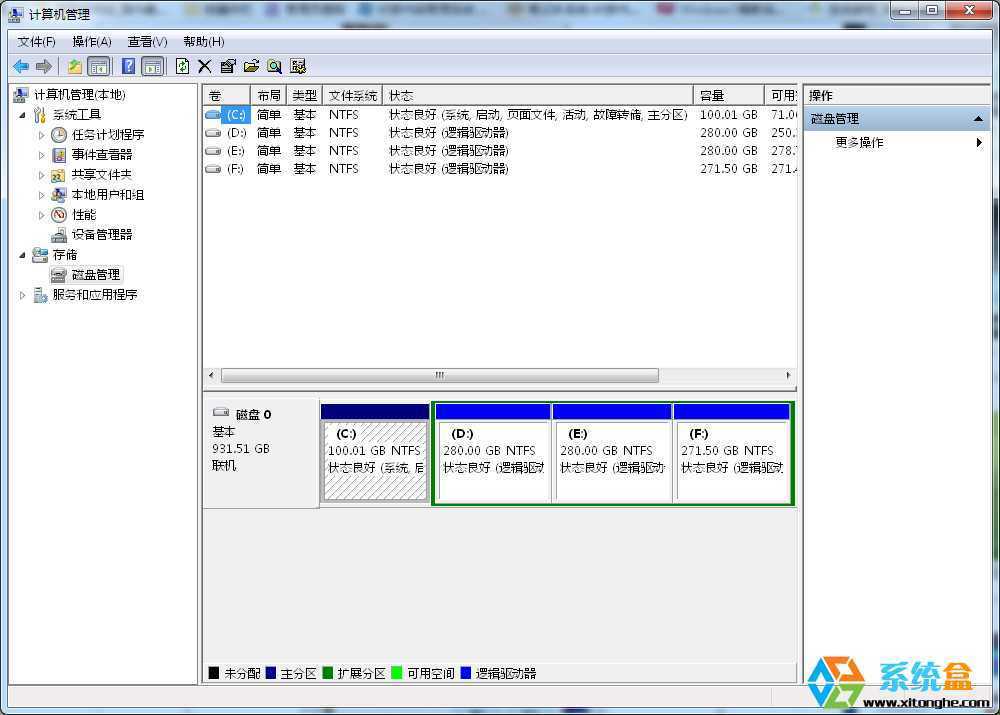Click the 280.00 GB capacity of (D:)
This screenshot has height=715, width=1000.
(728, 133)
